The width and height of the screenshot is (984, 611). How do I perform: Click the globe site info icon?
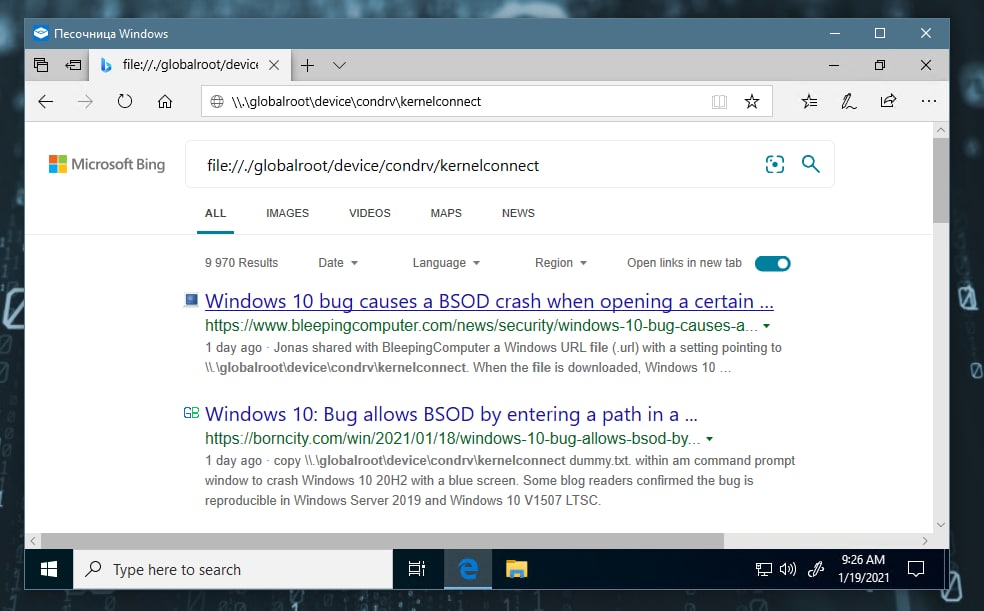(x=217, y=101)
